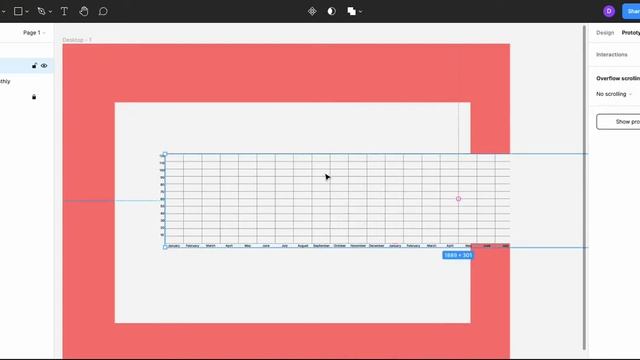Screen dimensions: 640x360
Task: Click the Show prototype settings button
Action: point(618,122)
